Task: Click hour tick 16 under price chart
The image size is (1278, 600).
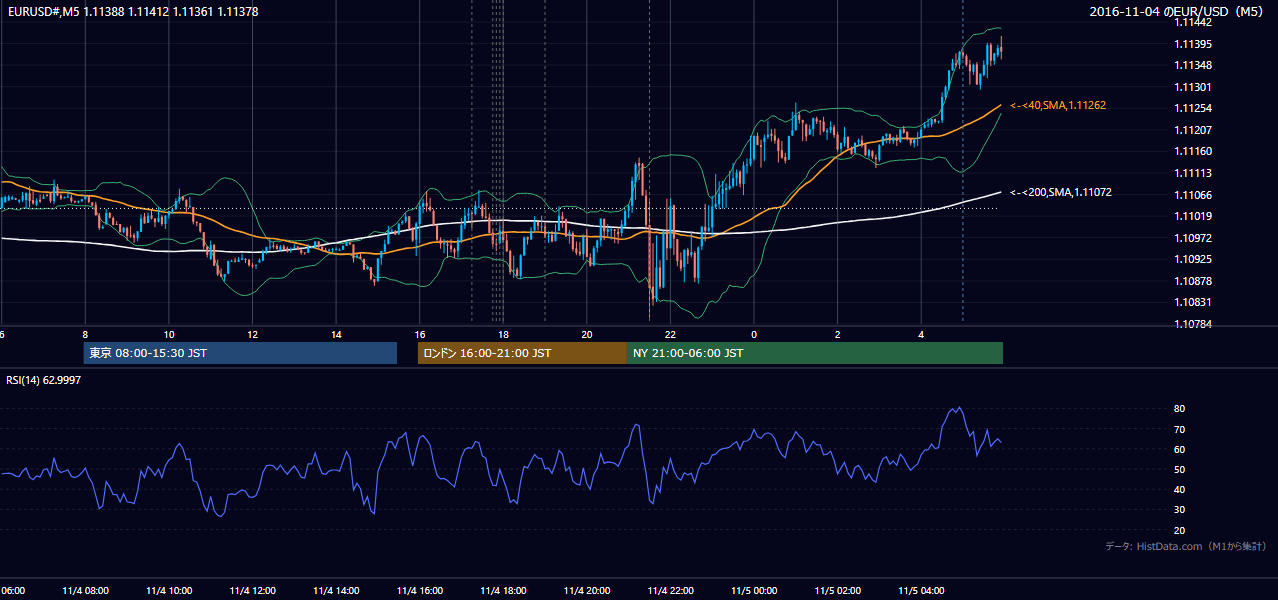Action: (x=420, y=334)
